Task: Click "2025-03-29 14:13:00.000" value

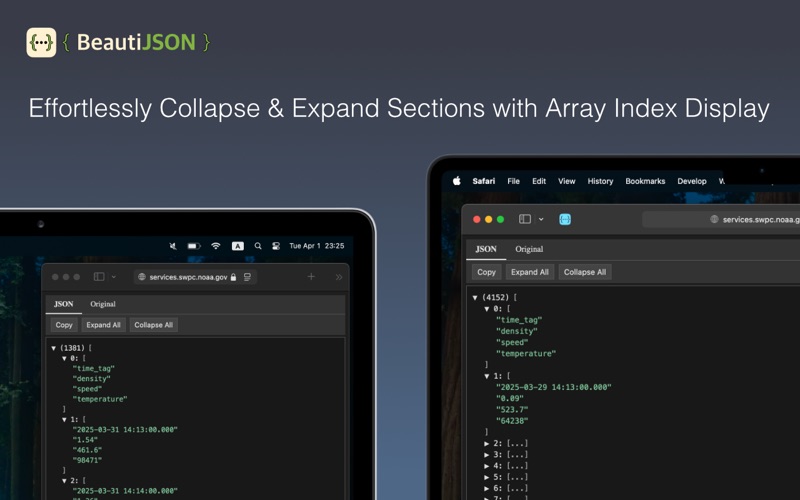Action: pos(554,387)
